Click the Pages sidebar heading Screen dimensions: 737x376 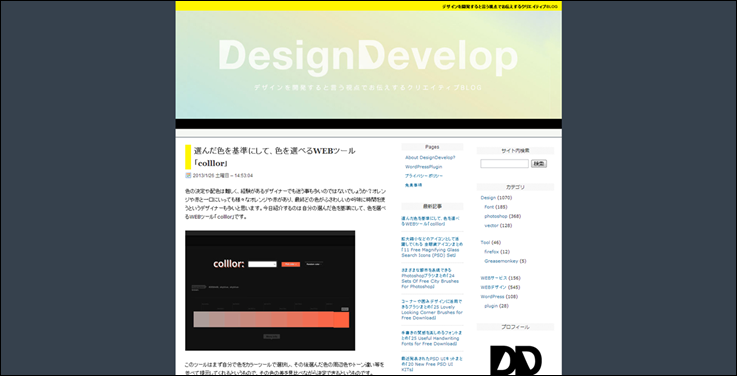pyautogui.click(x=432, y=147)
